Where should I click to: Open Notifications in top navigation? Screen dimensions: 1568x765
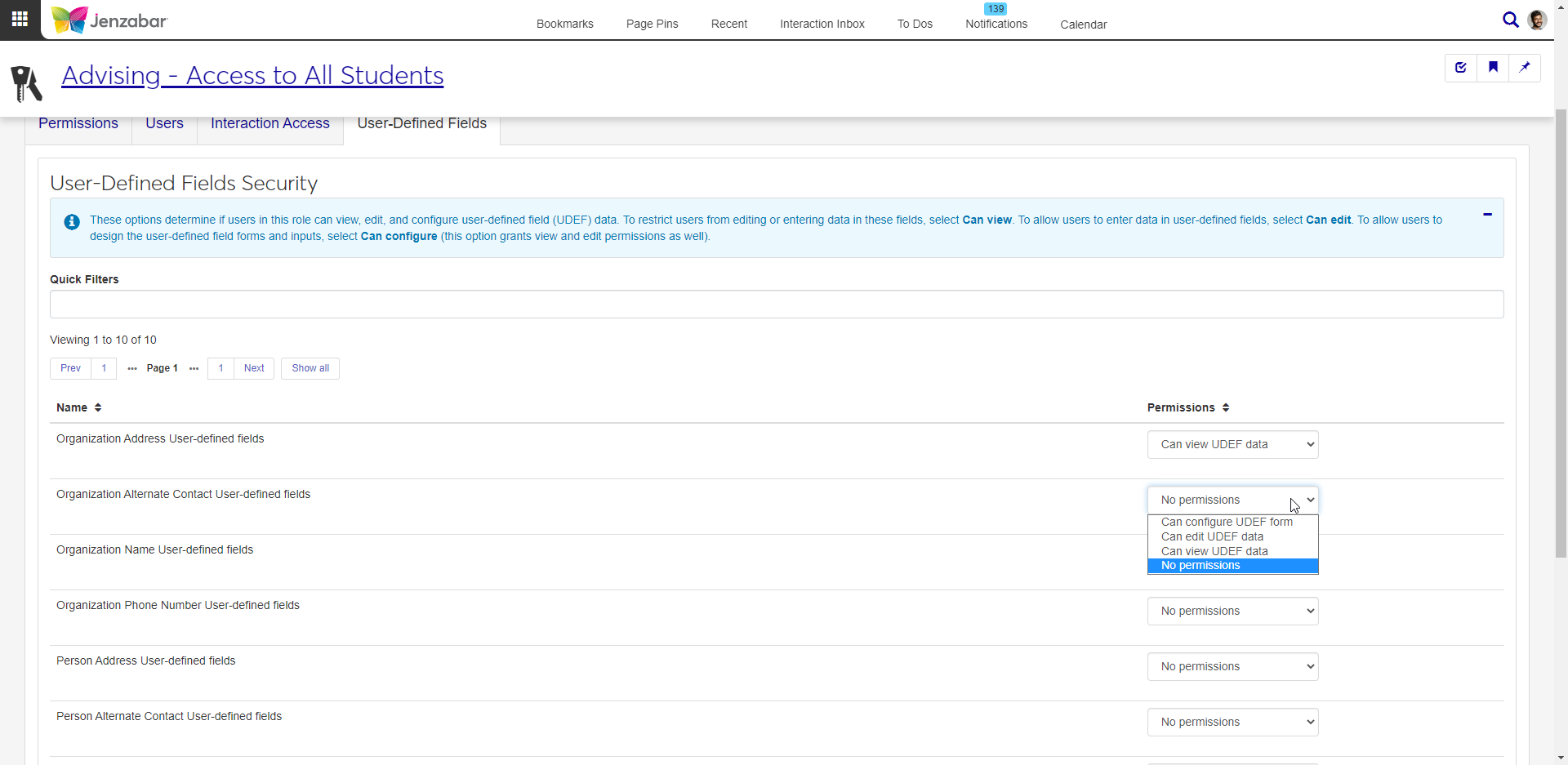tap(996, 24)
